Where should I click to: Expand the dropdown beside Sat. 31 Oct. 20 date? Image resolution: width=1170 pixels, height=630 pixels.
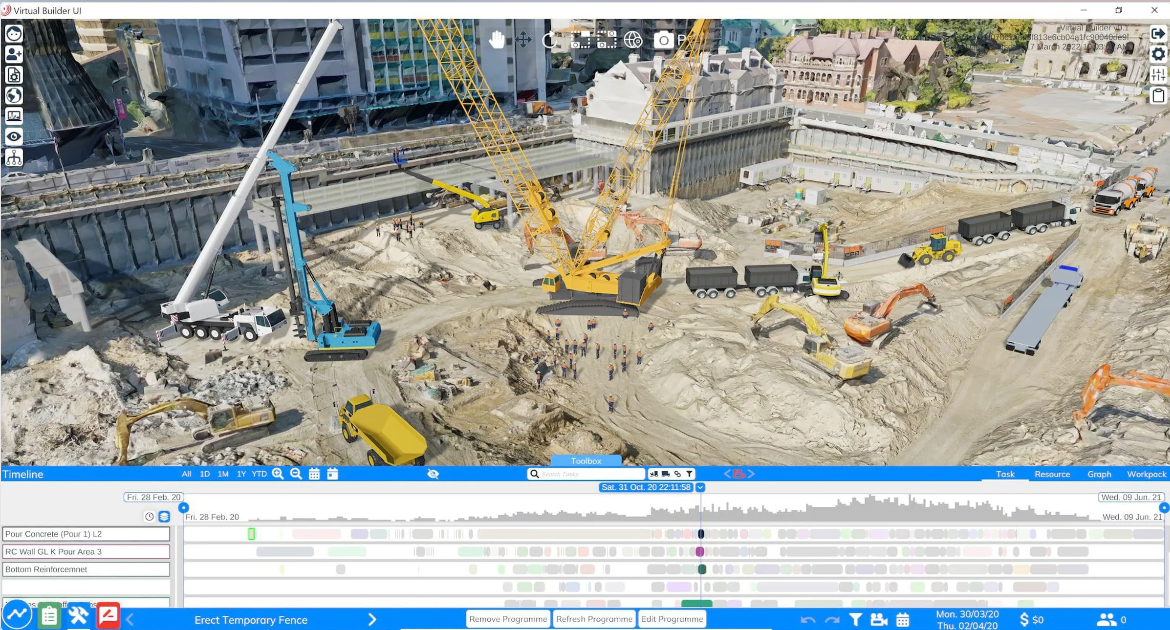[700, 487]
